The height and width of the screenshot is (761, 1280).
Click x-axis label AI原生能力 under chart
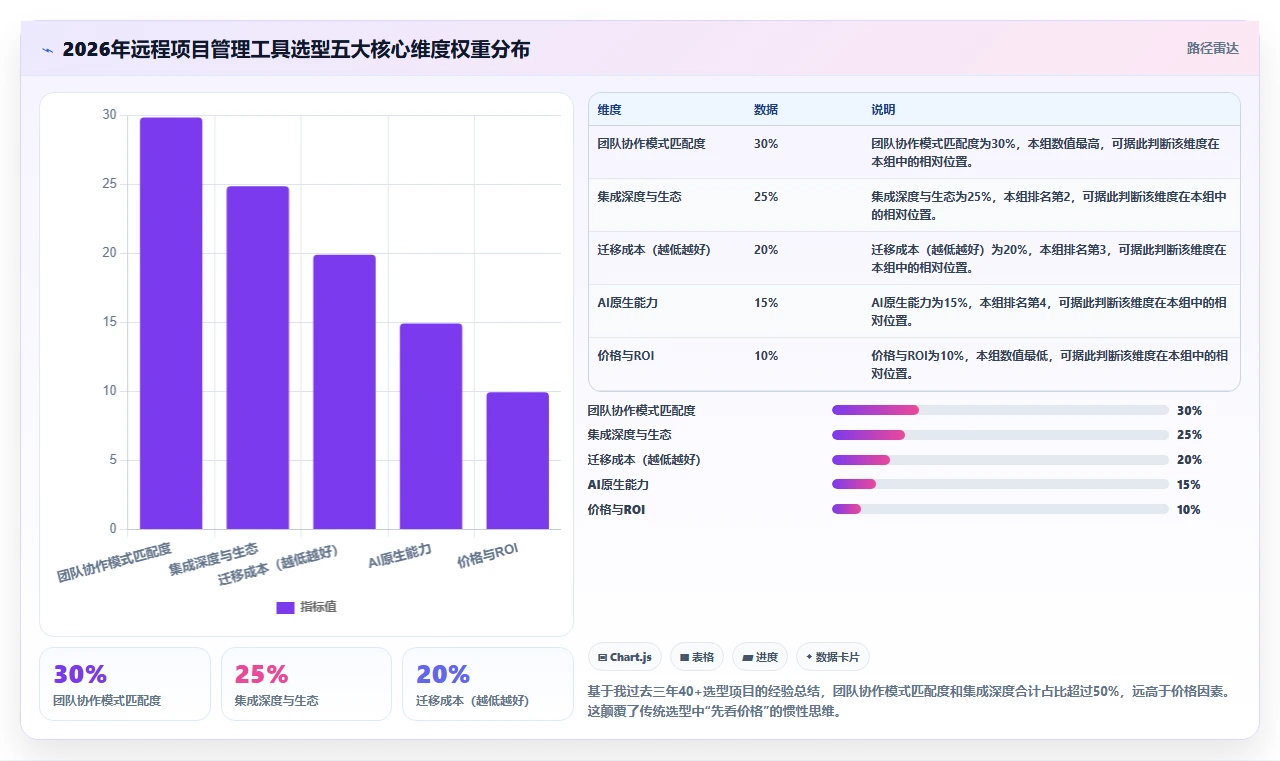point(400,556)
